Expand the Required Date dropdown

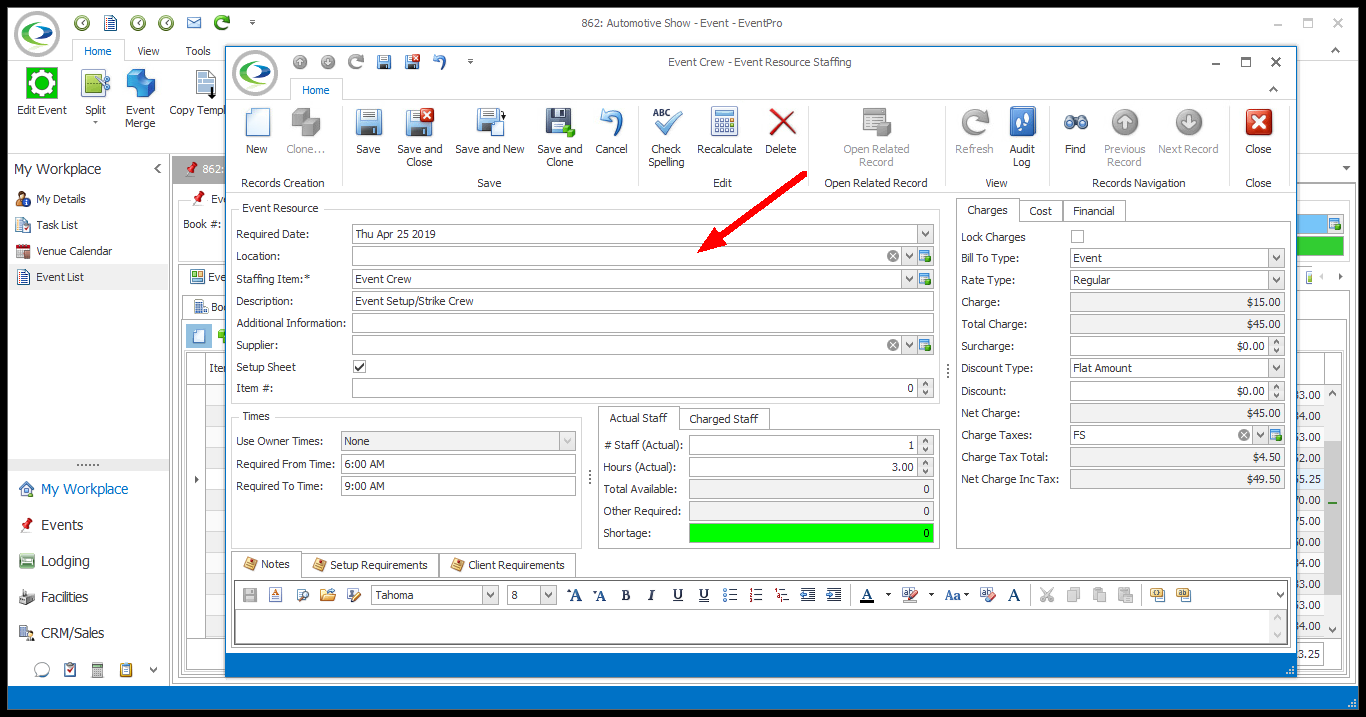pyautogui.click(x=925, y=234)
